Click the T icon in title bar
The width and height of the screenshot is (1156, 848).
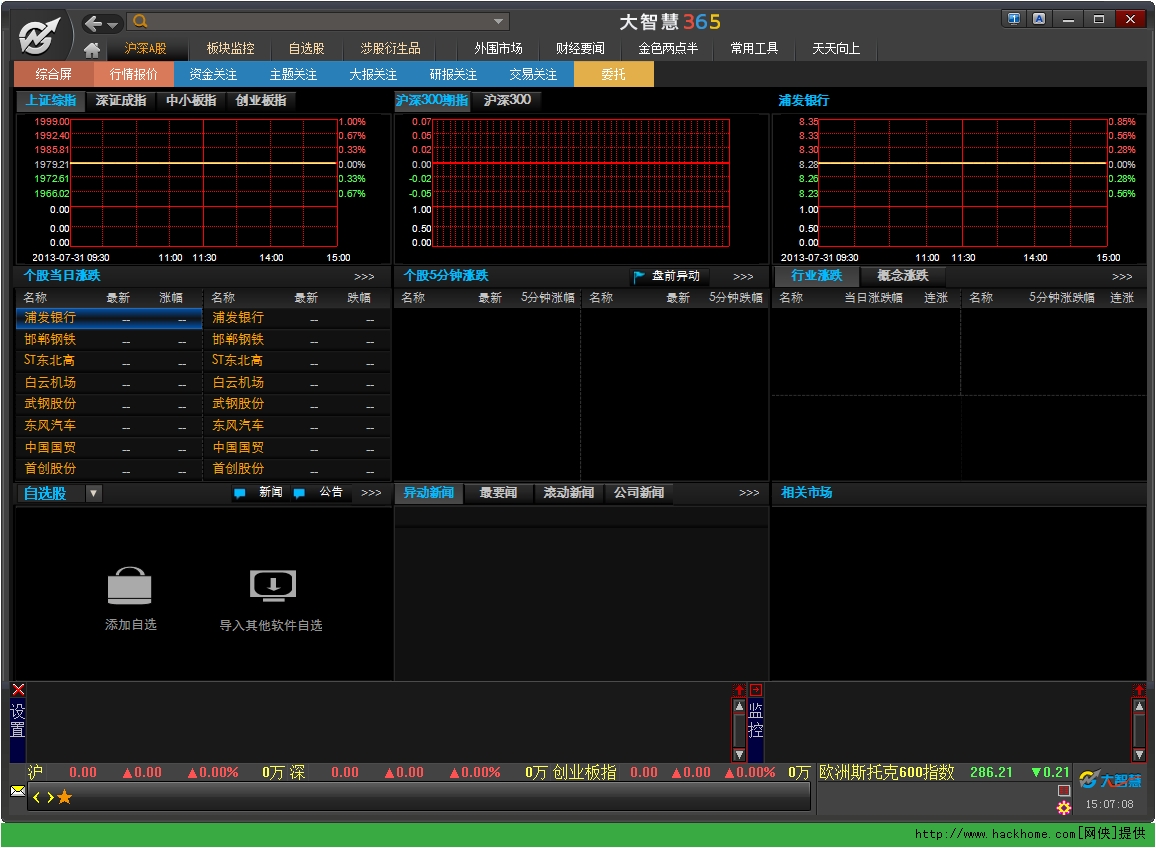[x=1014, y=18]
